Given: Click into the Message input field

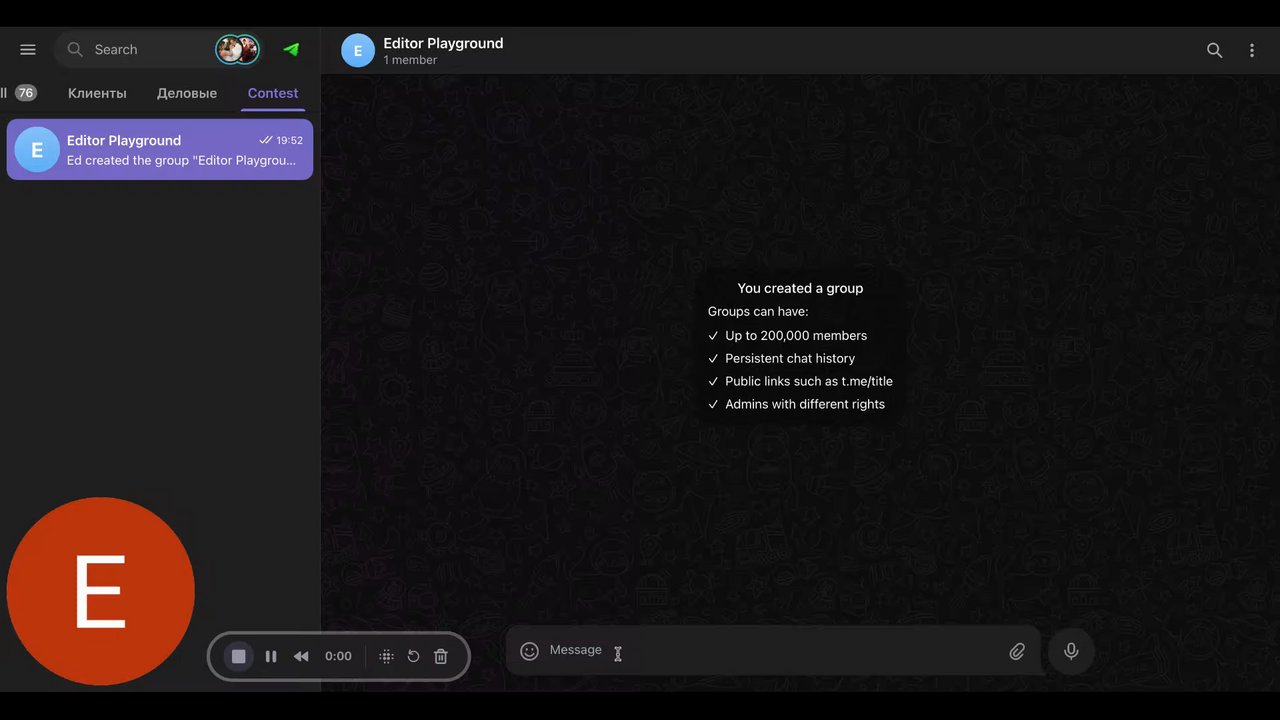Looking at the screenshot, I should (773, 650).
